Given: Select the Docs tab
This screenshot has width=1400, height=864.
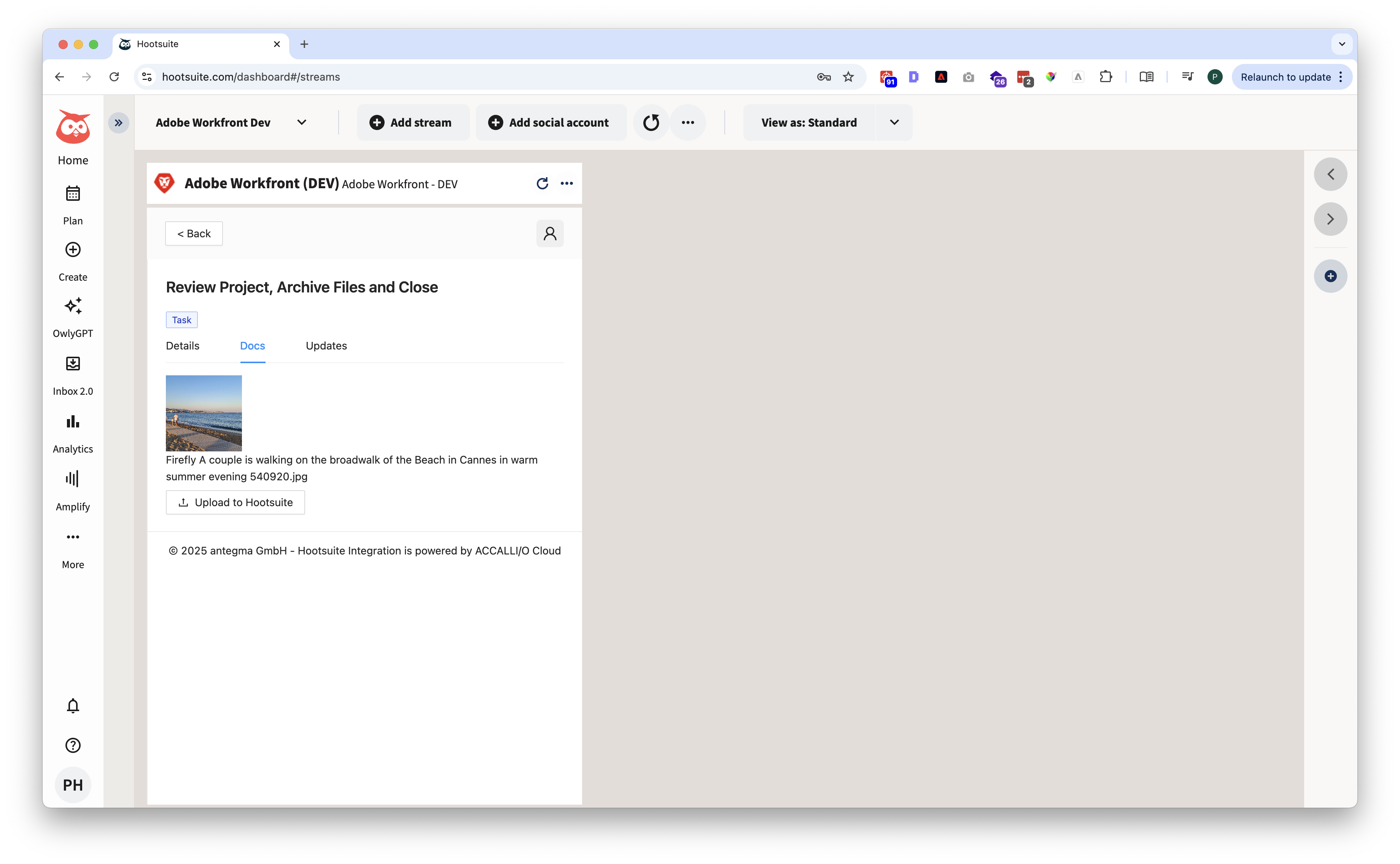Looking at the screenshot, I should click(252, 346).
